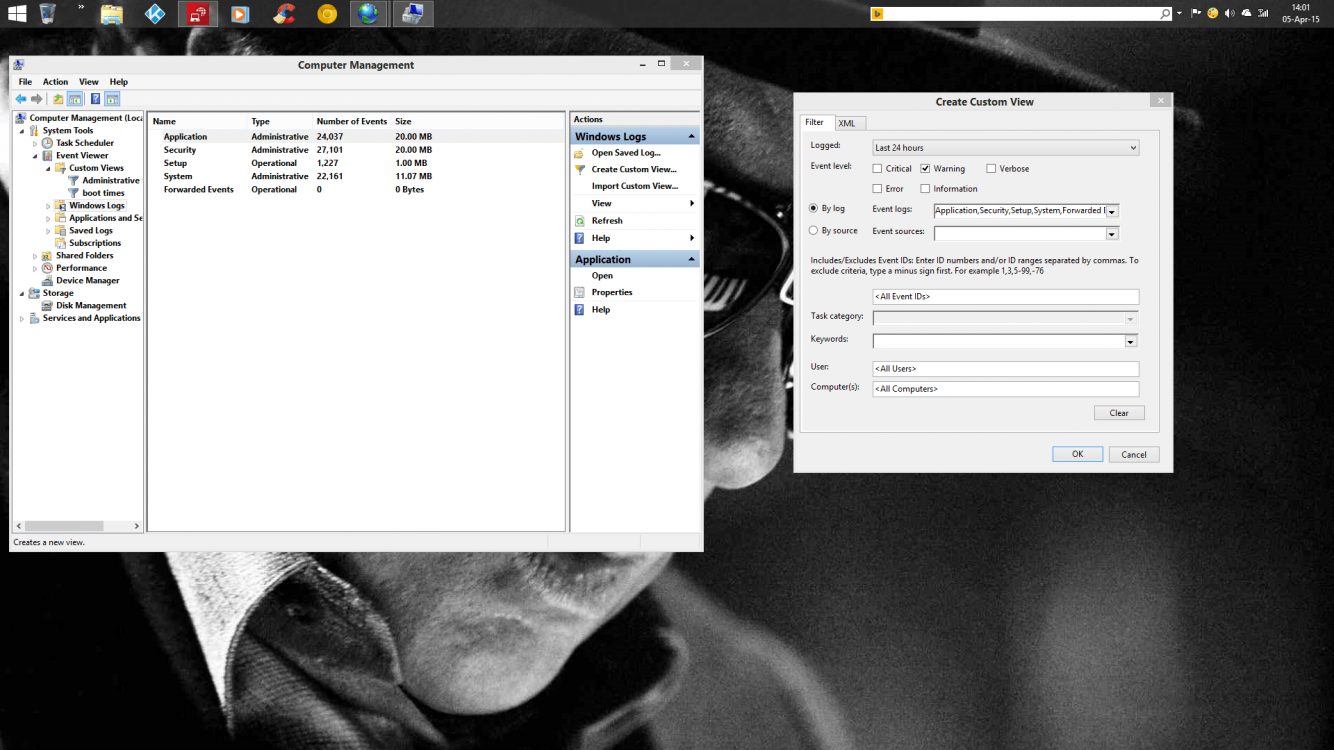This screenshot has height=750, width=1334.
Task: Open the Help menu in menu bar
Action: [119, 82]
